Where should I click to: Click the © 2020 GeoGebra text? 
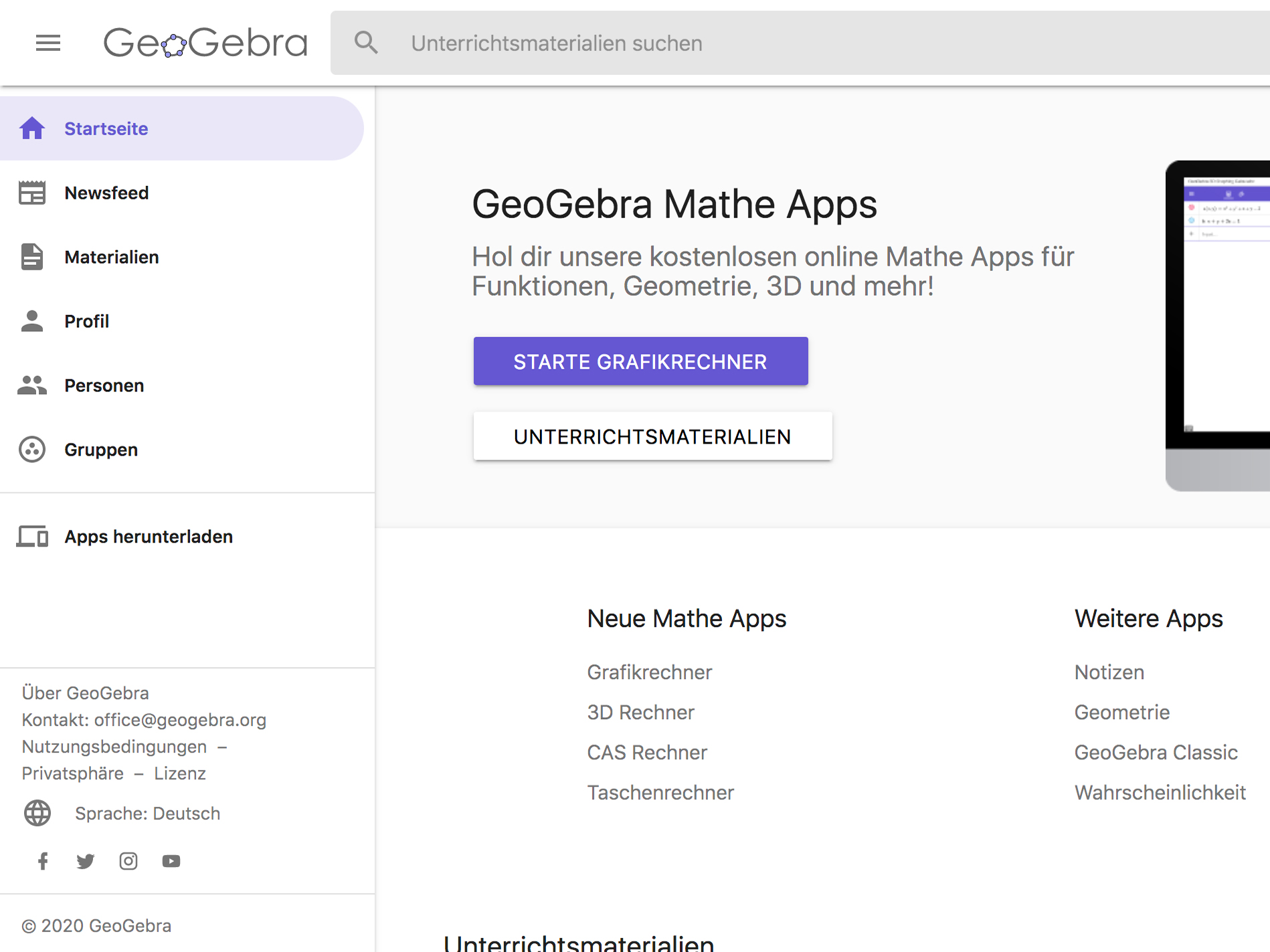pos(96,926)
